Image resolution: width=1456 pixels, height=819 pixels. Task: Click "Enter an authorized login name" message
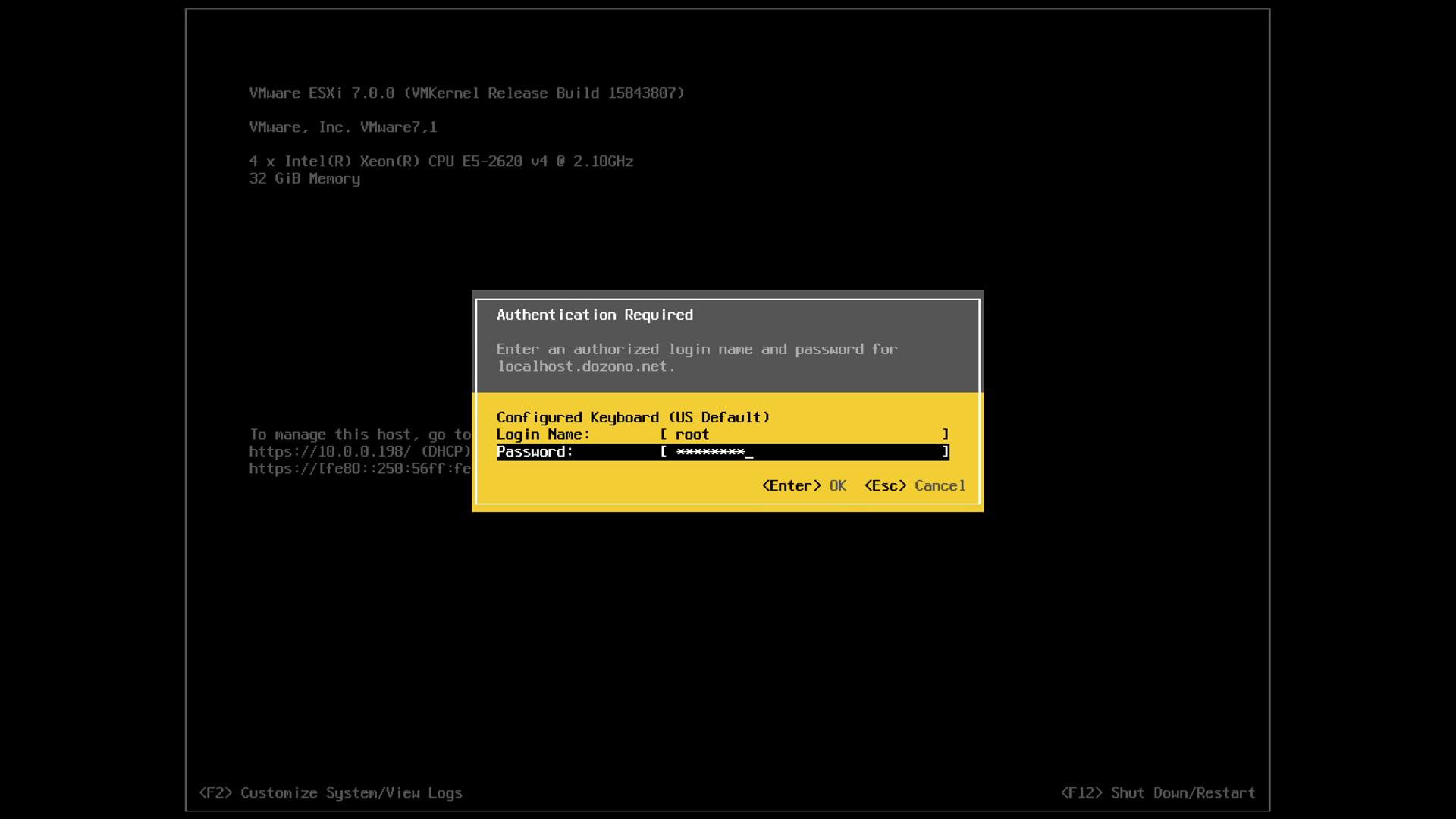tap(697, 350)
